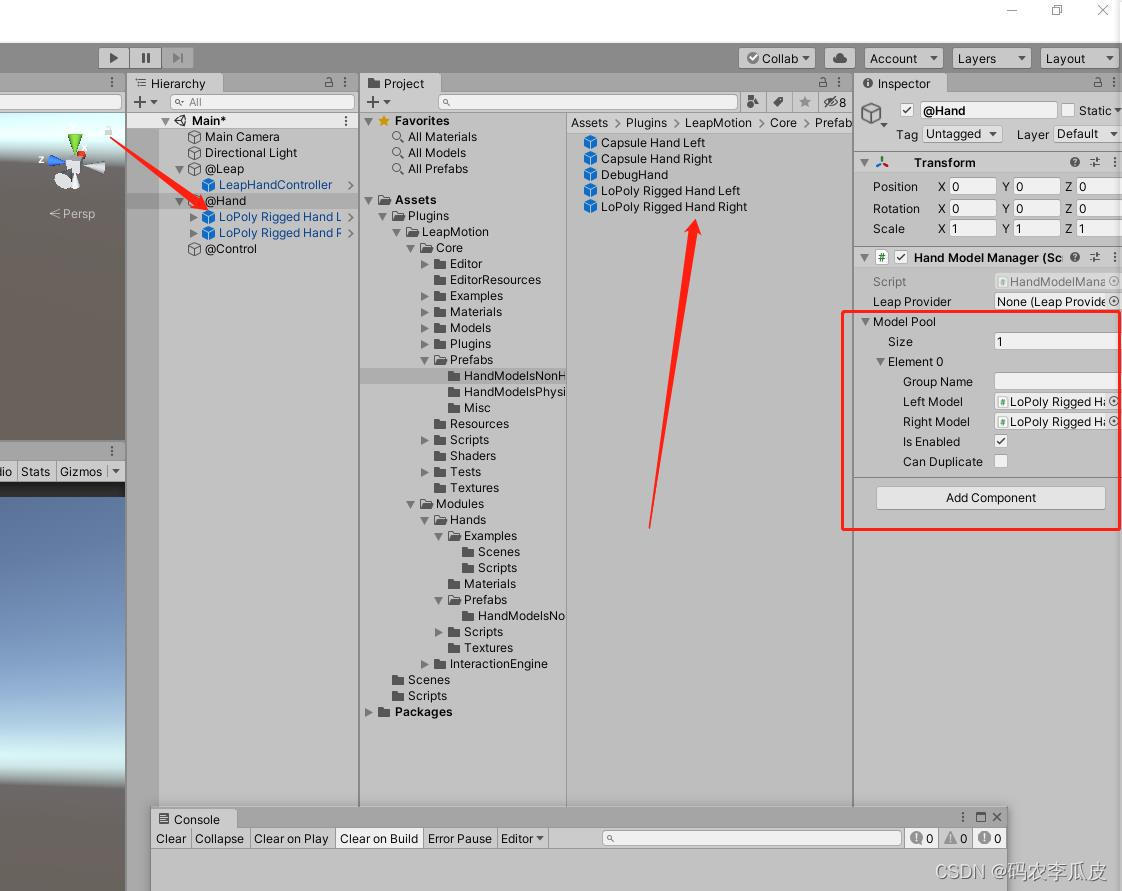The width and height of the screenshot is (1122, 891).
Task: Click the Play button in the toolbar
Action: point(113,58)
